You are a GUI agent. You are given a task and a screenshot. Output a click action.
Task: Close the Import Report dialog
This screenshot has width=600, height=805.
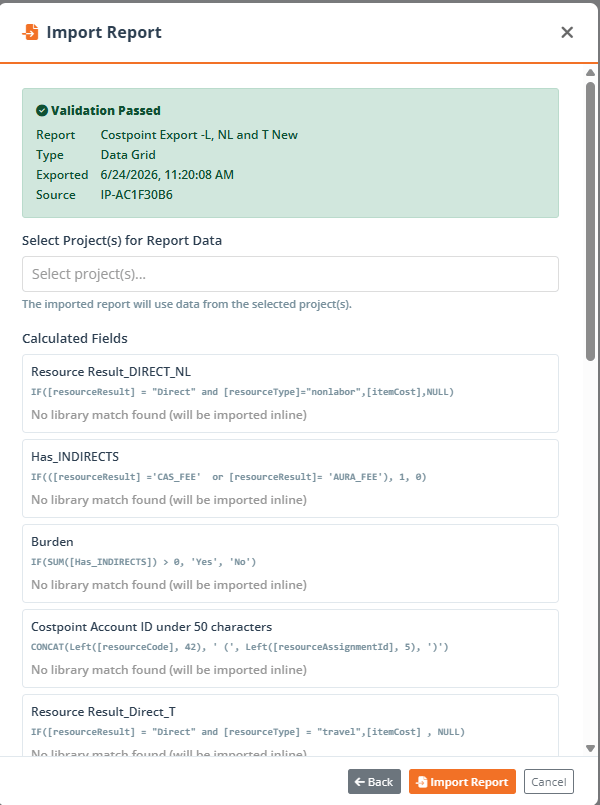567,32
